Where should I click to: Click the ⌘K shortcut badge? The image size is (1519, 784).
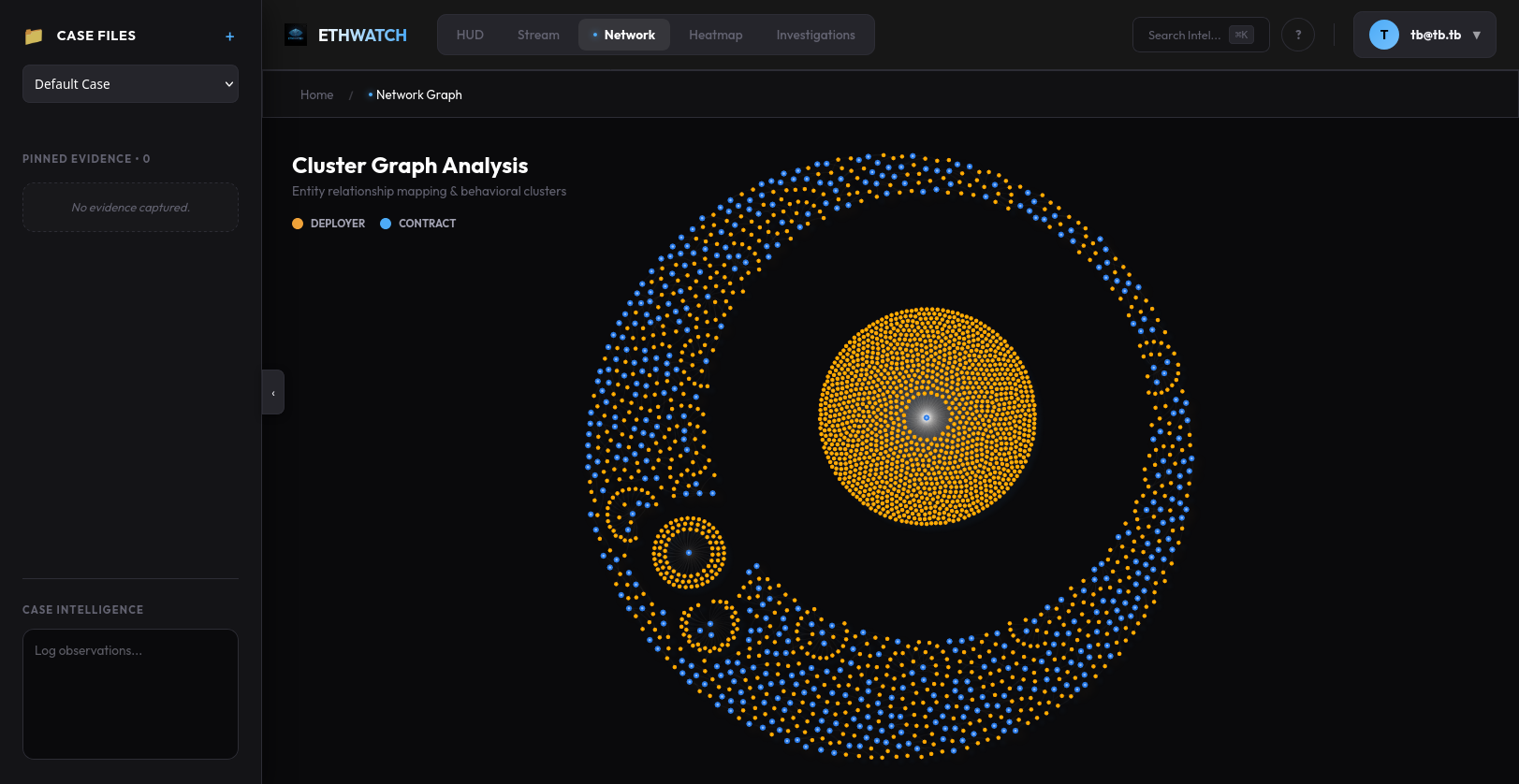(1241, 35)
